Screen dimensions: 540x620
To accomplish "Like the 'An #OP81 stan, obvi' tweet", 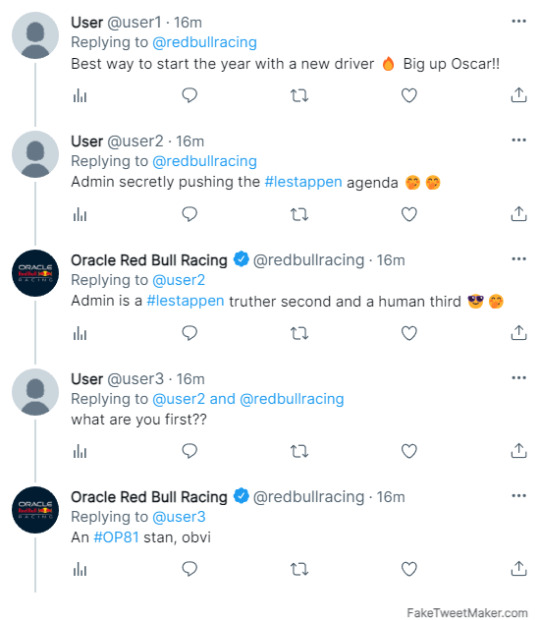I will pos(409,569).
